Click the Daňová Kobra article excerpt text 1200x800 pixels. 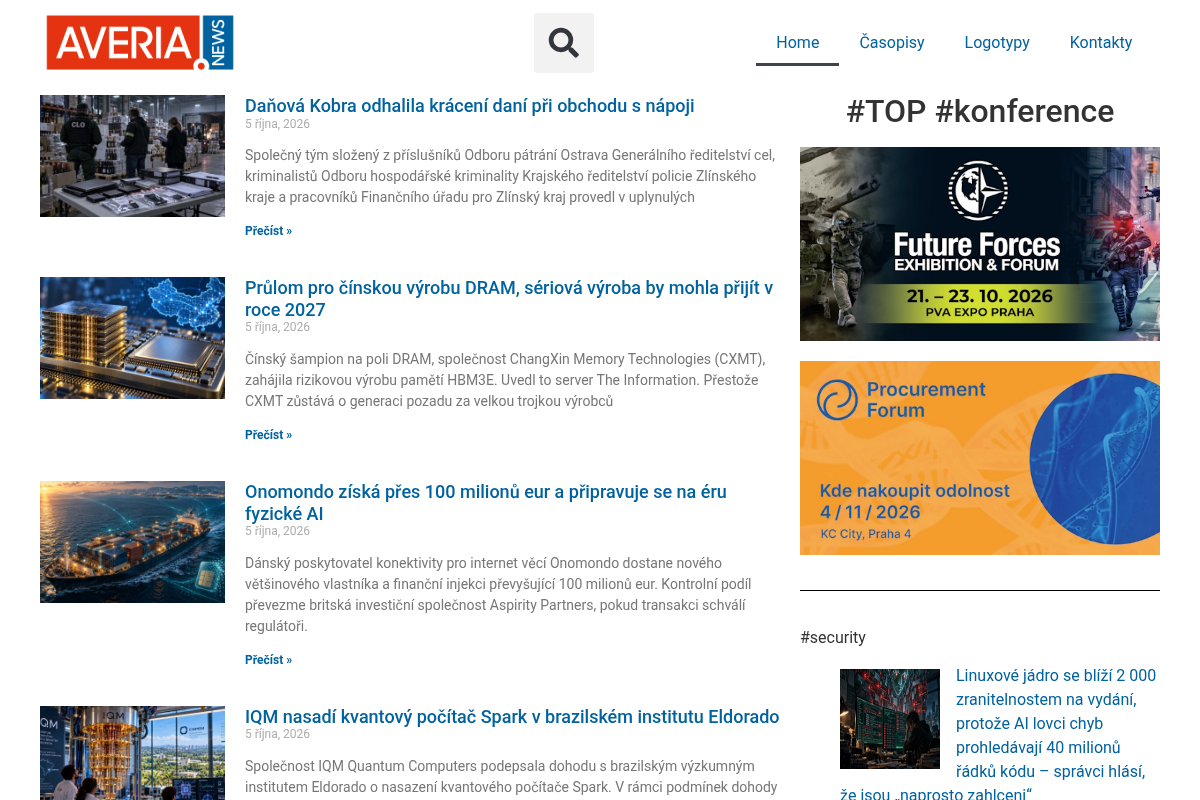pos(510,176)
